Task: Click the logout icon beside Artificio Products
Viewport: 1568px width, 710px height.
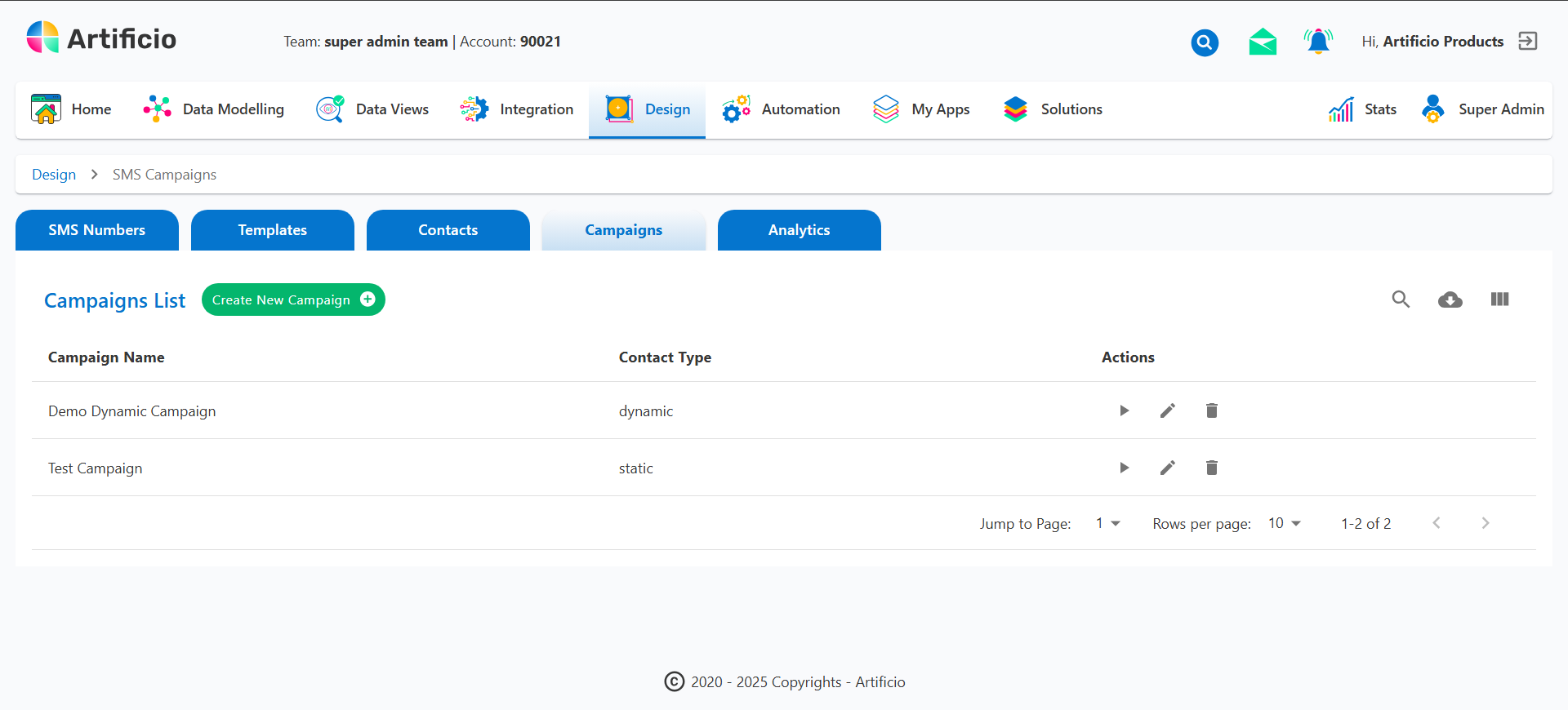Action: coord(1527,42)
